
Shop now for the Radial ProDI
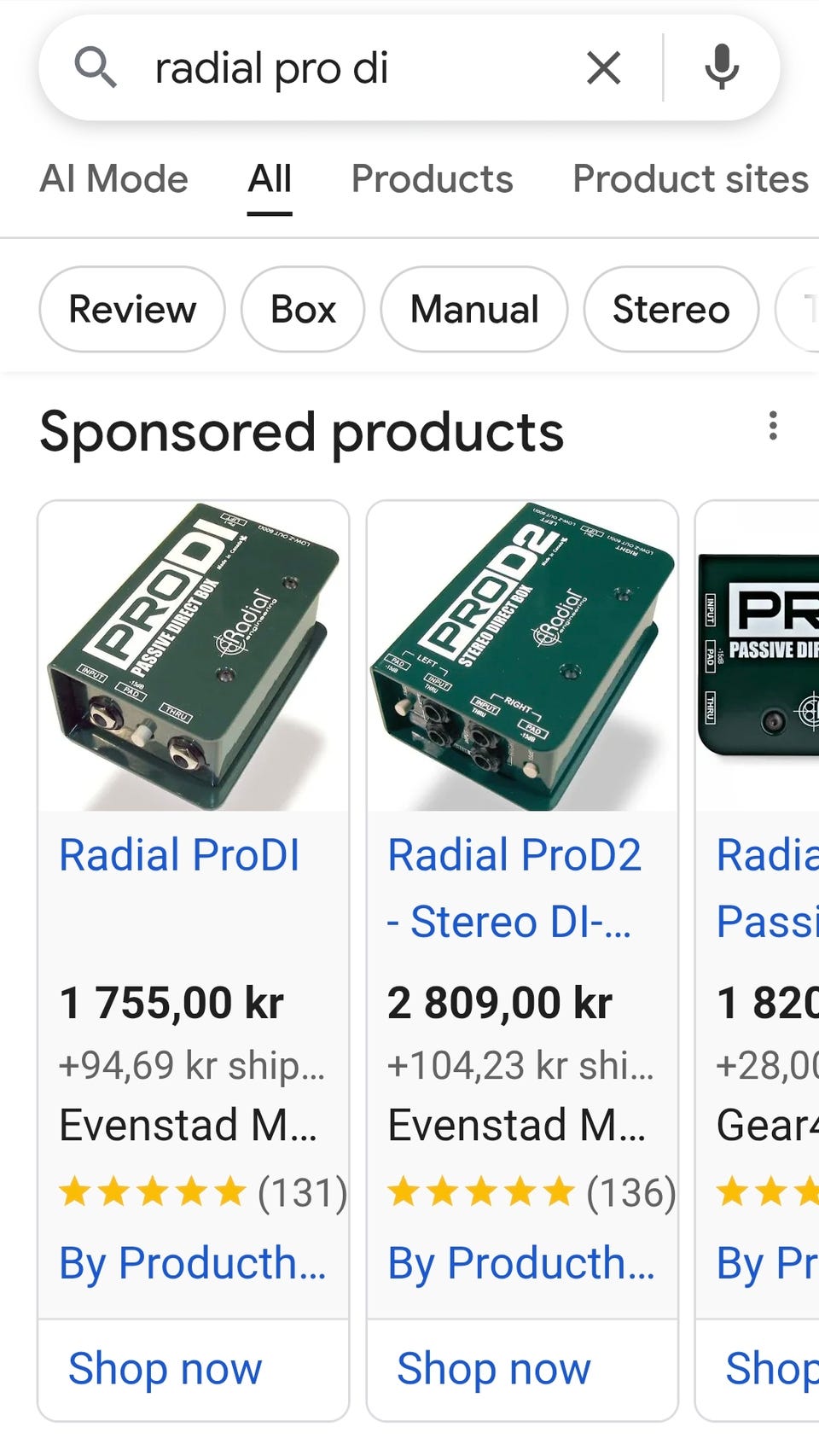pos(166,1369)
